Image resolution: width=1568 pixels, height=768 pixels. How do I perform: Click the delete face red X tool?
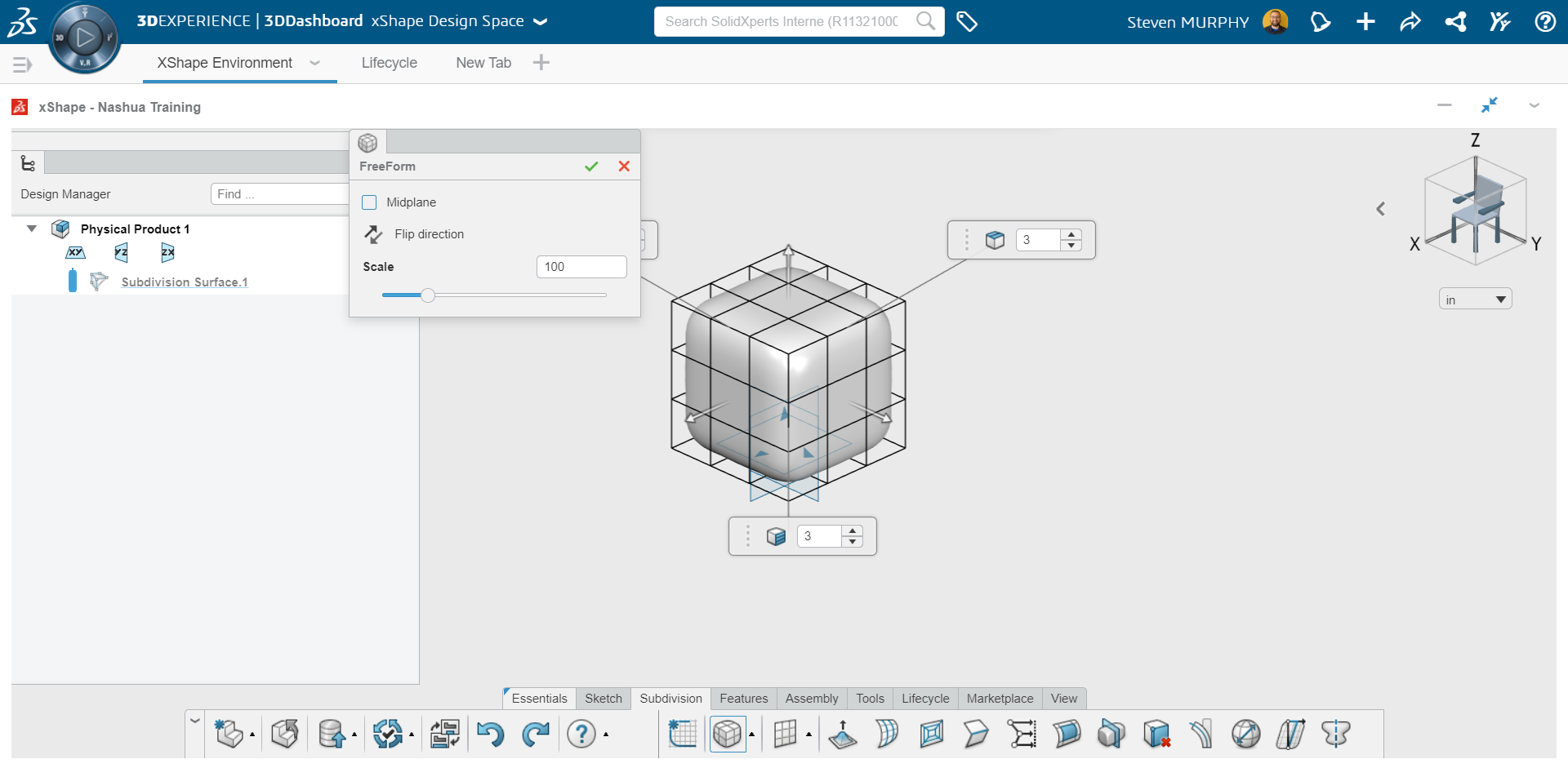pyautogui.click(x=1156, y=734)
